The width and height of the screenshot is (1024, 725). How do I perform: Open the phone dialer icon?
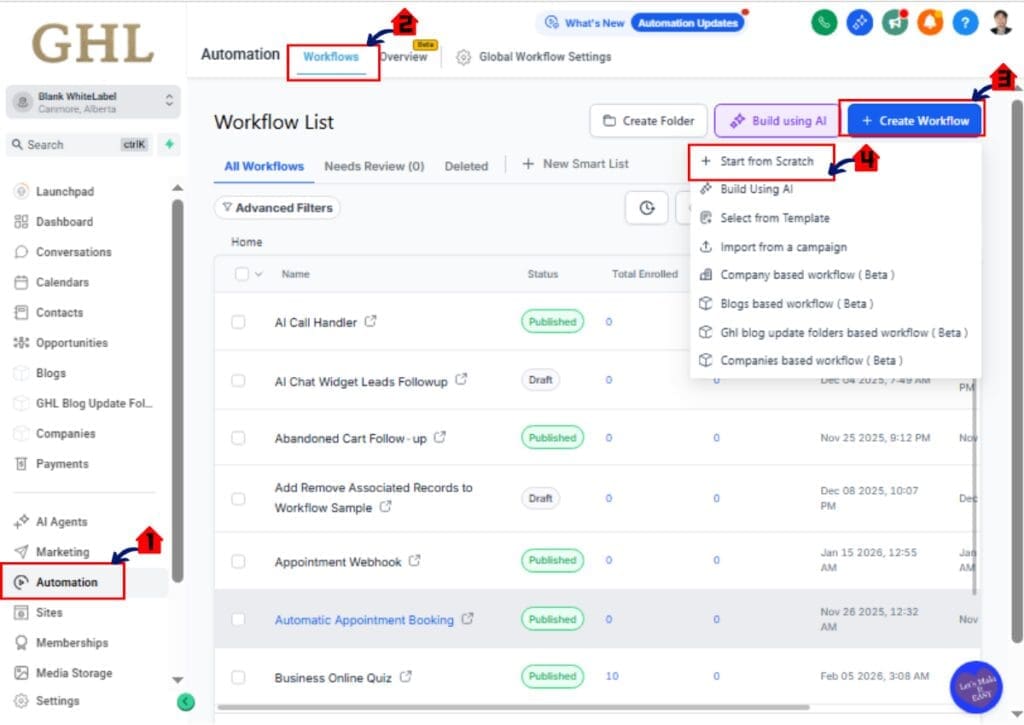823,22
